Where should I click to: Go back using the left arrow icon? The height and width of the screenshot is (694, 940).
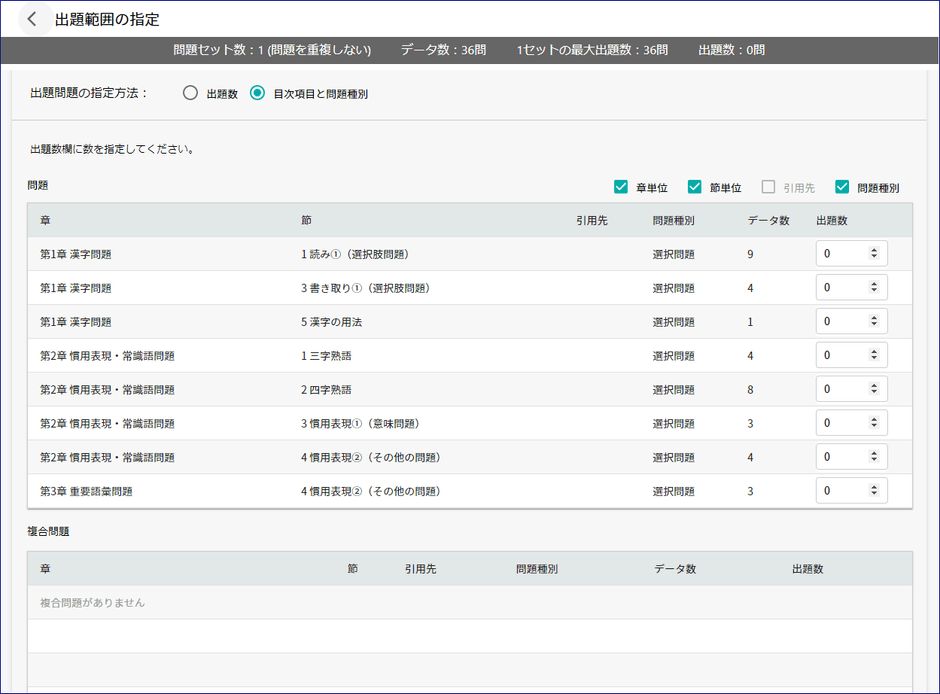(32, 19)
